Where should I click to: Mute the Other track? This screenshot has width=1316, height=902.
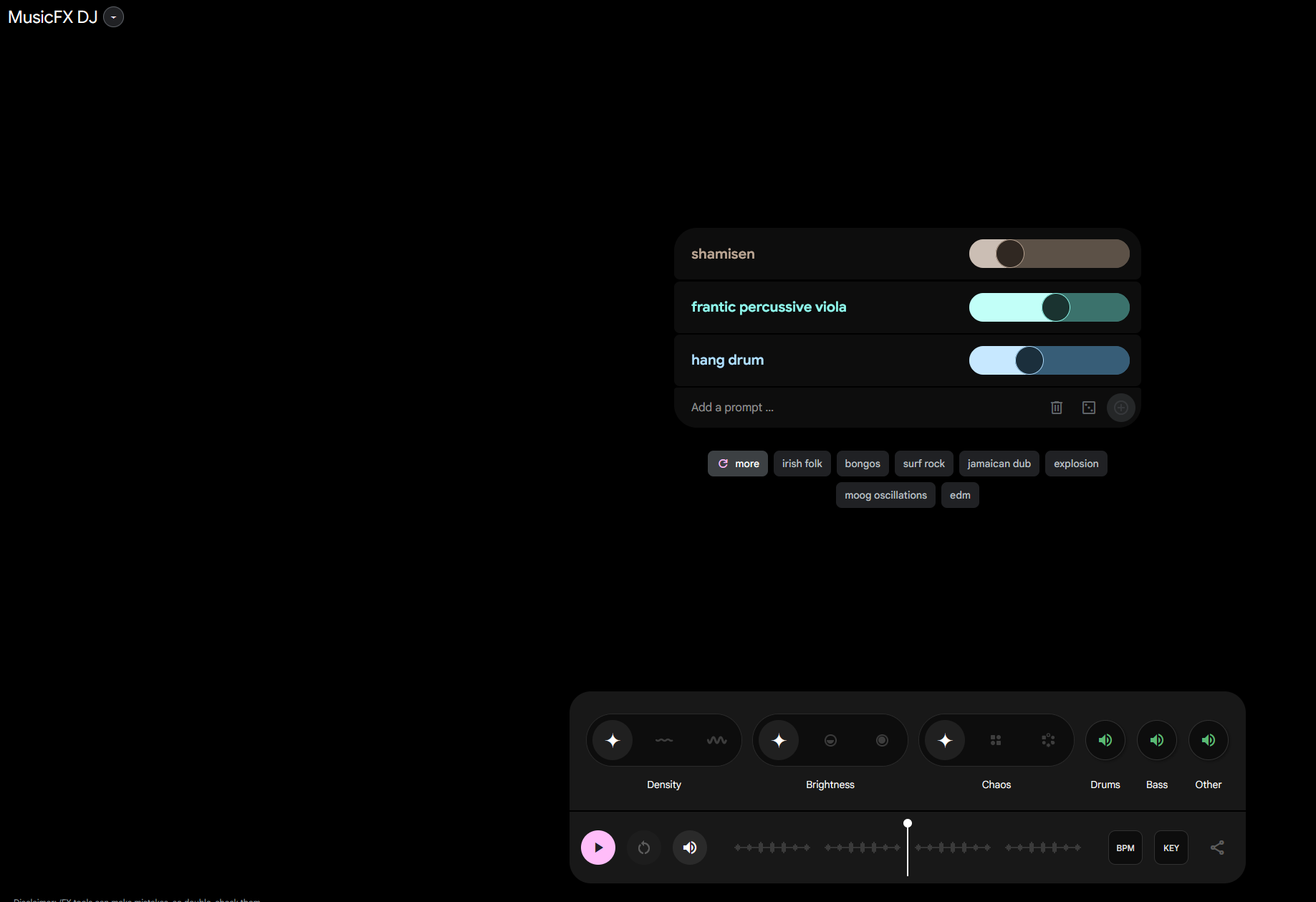point(1209,740)
